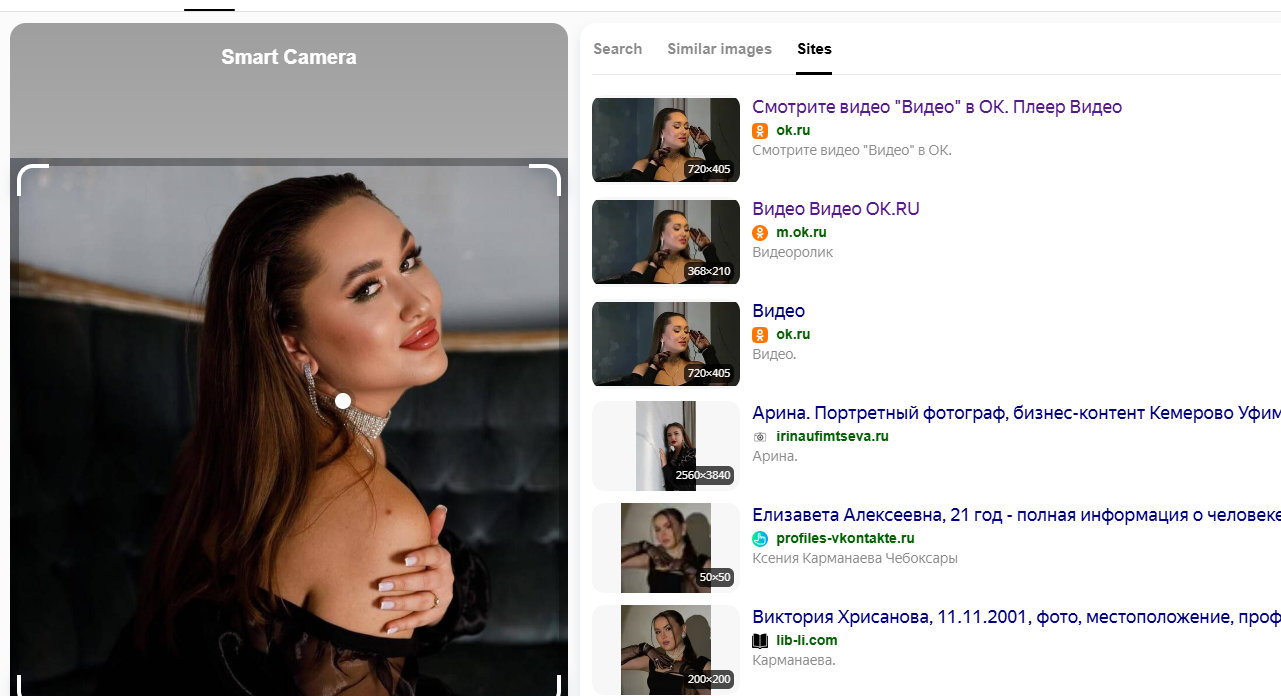Open the 'Елизавета Алексеевна, 21 год' result title
This screenshot has height=696, width=1281.
point(1016,515)
